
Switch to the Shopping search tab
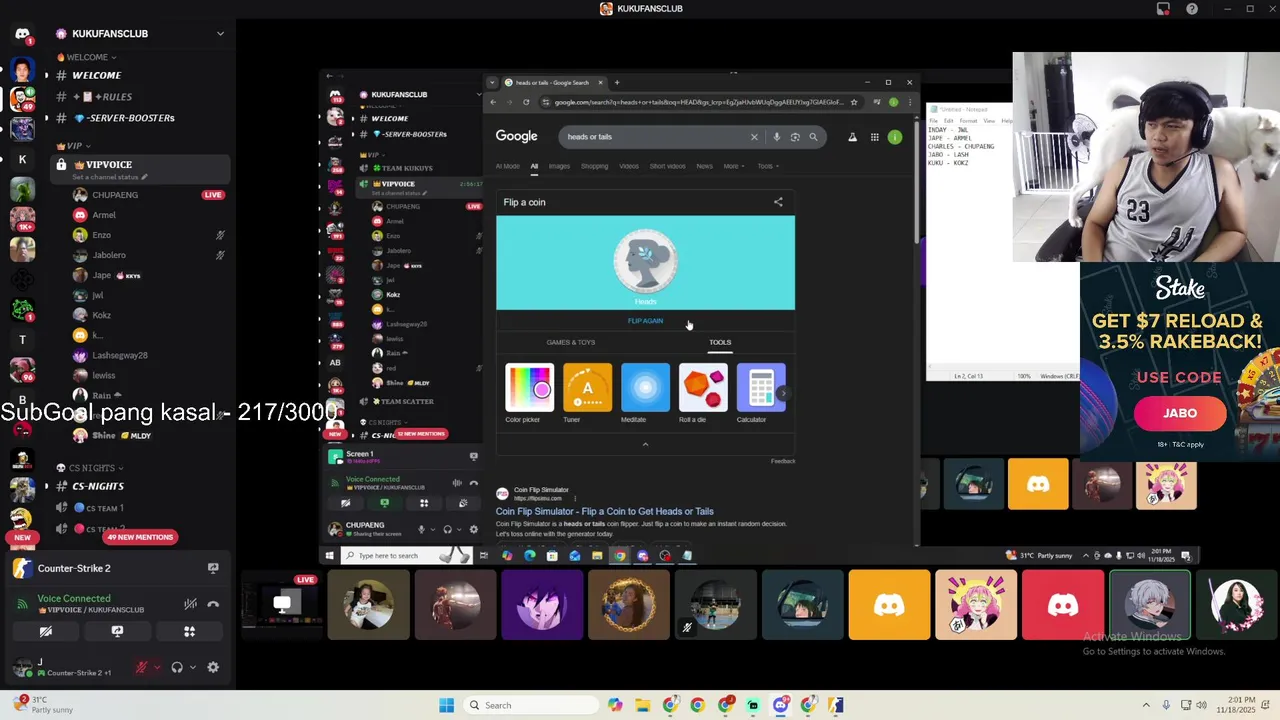594,166
